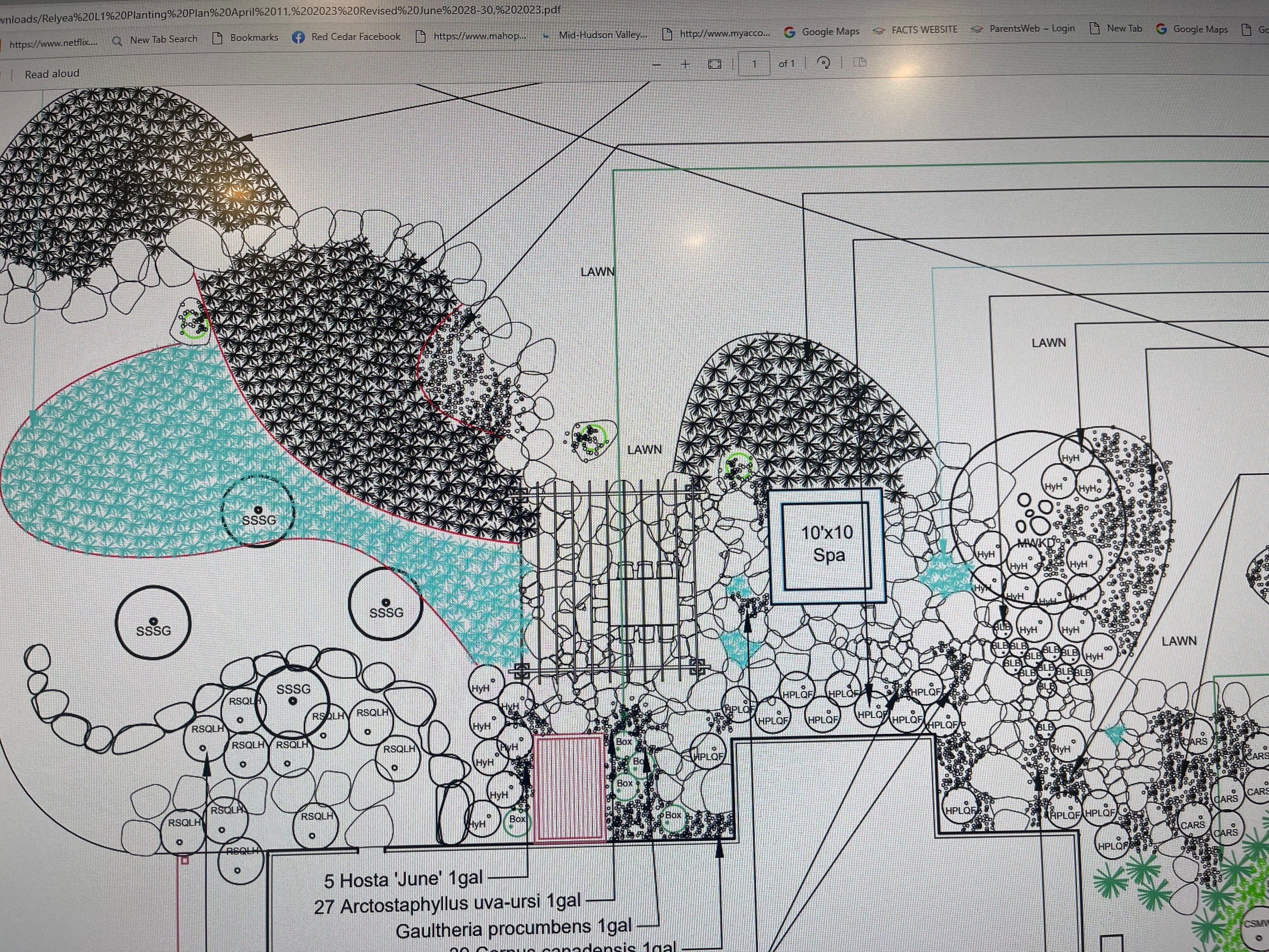
Task: Rotate the PDF page
Action: [x=824, y=63]
